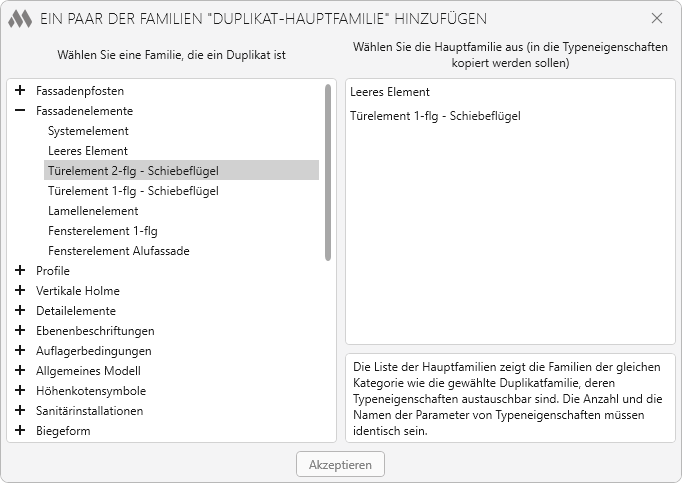Expand the Biegeform category
The height and width of the screenshot is (483, 682).
tap(20, 431)
